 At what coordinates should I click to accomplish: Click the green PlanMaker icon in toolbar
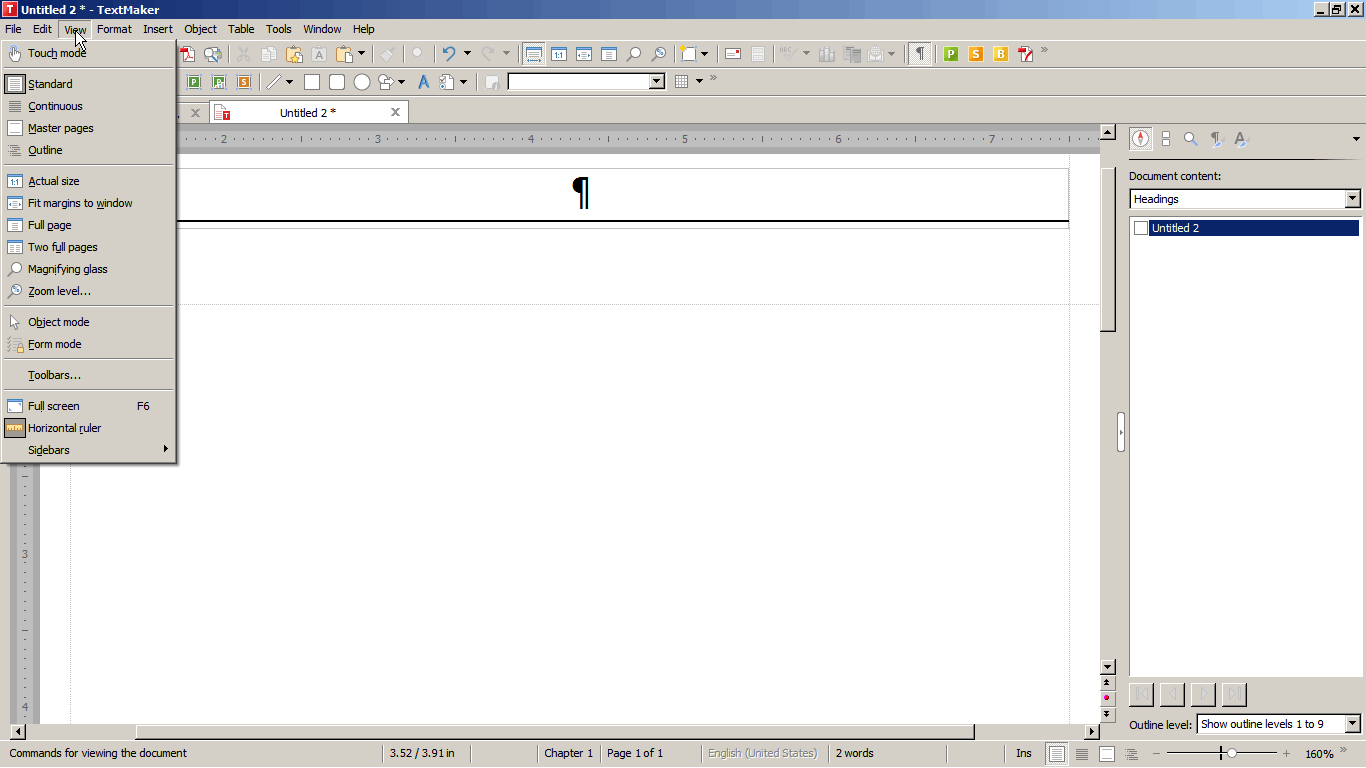950,54
